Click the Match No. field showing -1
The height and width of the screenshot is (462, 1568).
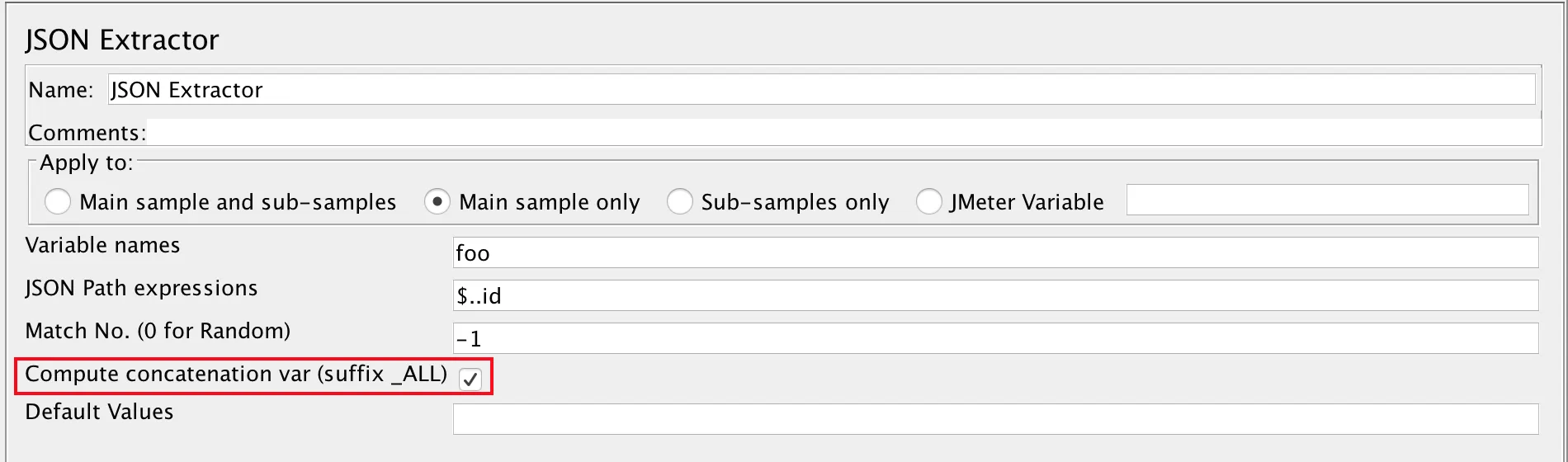pyautogui.click(x=994, y=338)
